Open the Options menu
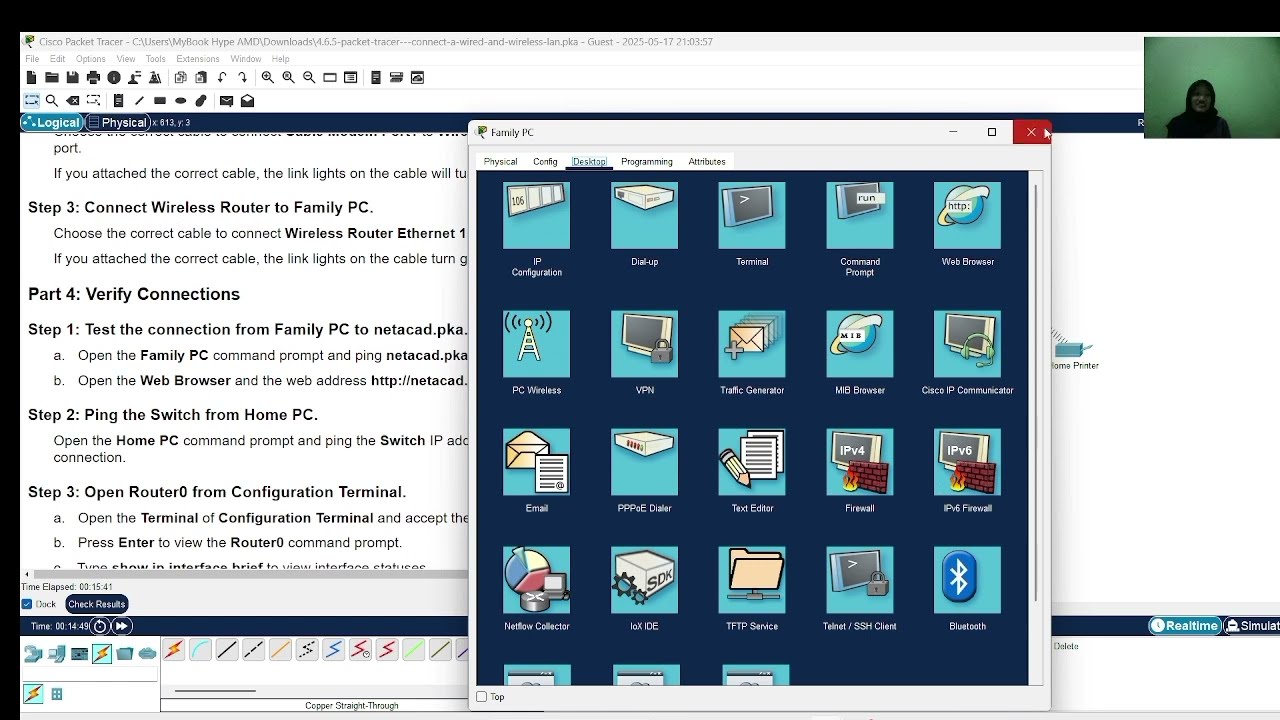Screen dimensions: 1280x720 click(90, 59)
